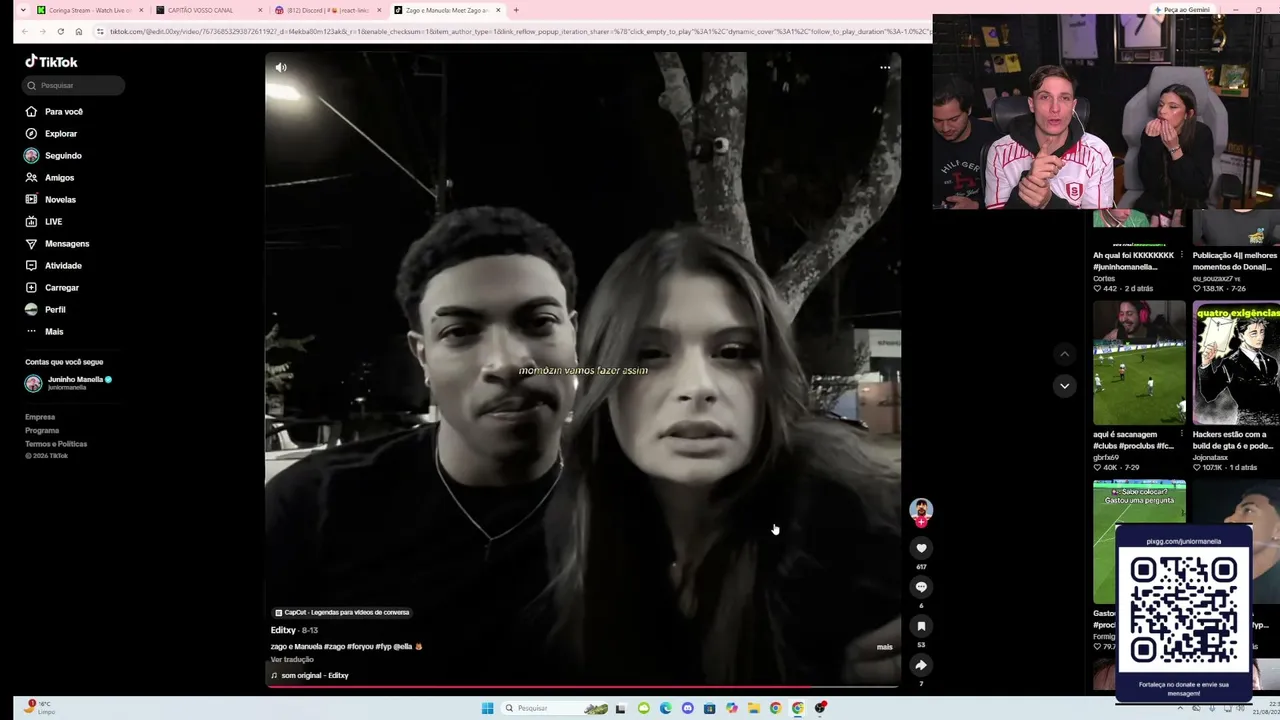The image size is (1280, 720).
Task: Open Atividade notifications
Action: click(x=54, y=266)
